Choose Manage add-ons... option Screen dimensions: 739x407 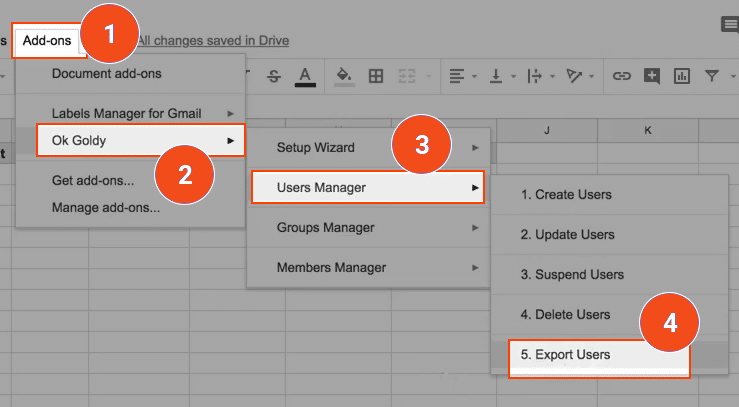pyautogui.click(x=131, y=208)
